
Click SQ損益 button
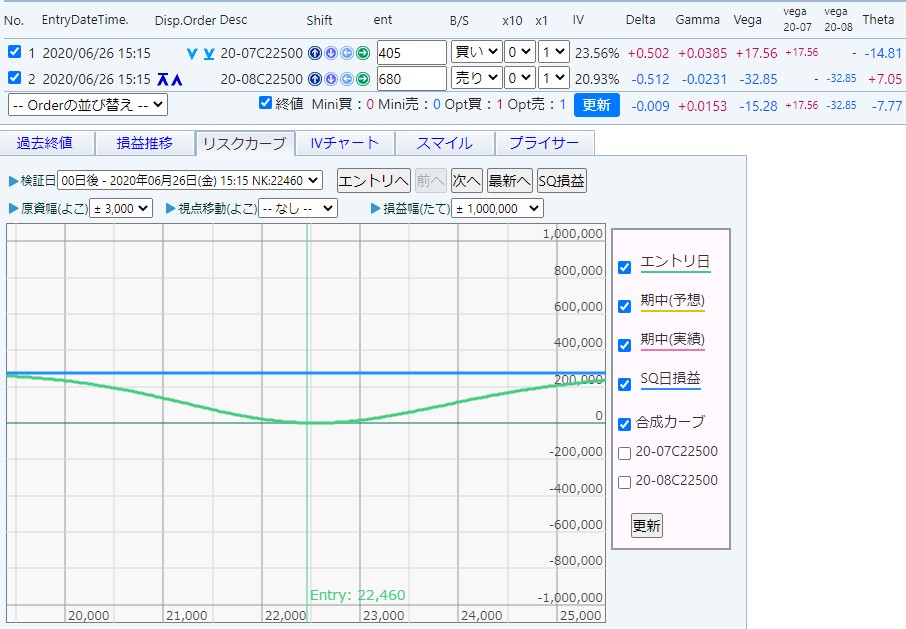coord(562,181)
